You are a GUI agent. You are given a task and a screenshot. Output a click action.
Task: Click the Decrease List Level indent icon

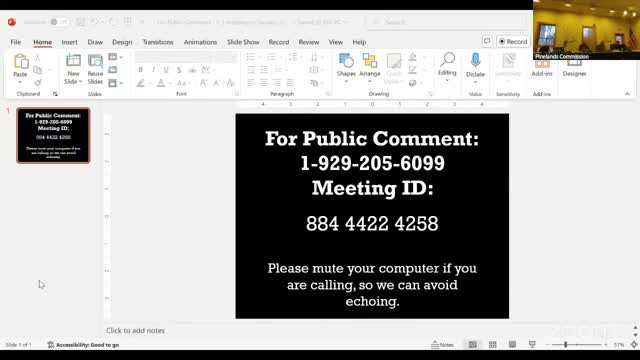251,70
